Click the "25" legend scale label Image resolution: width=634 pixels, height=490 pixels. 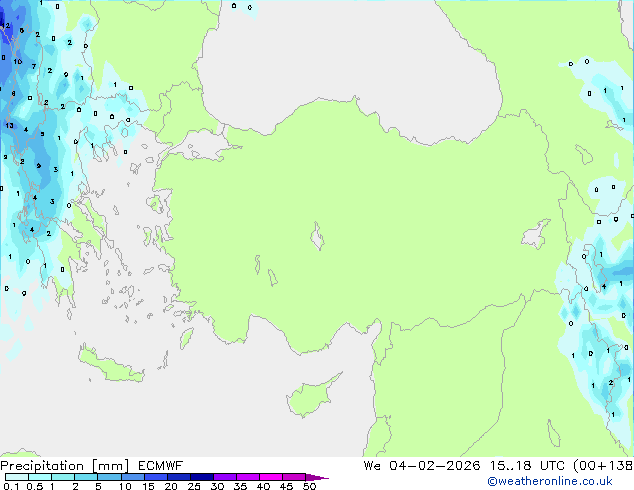194,486
